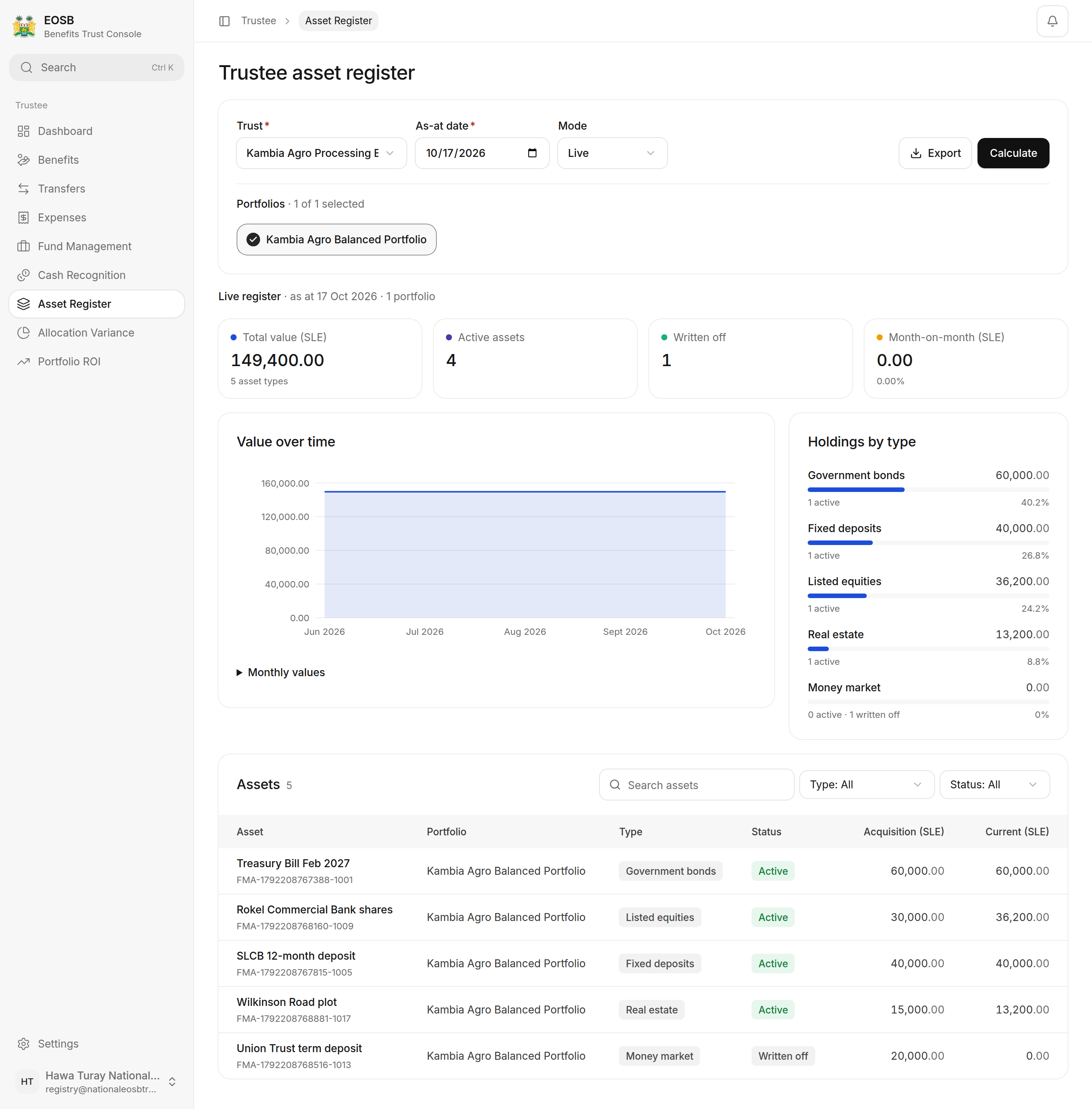Click the Benefits hand icon

coord(24,160)
